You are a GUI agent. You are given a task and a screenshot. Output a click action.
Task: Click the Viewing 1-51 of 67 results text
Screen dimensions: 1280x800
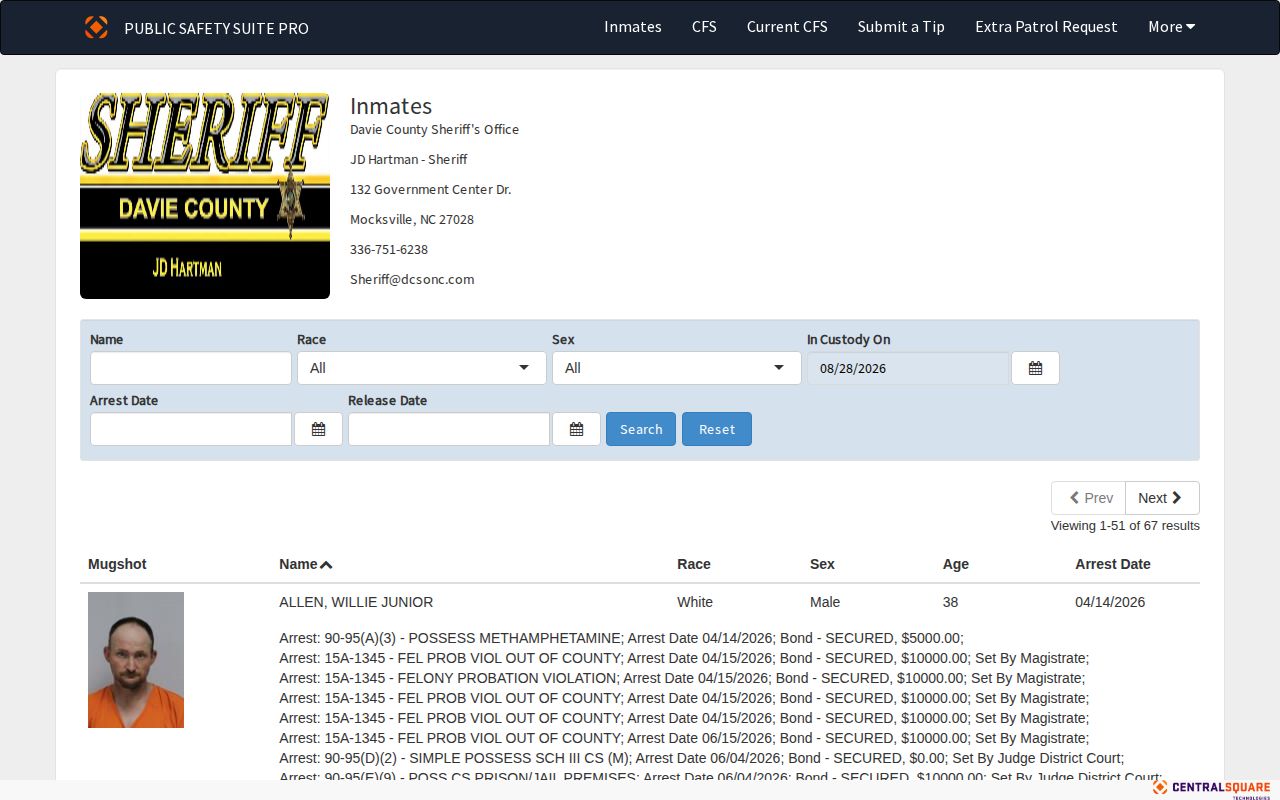coord(1125,526)
